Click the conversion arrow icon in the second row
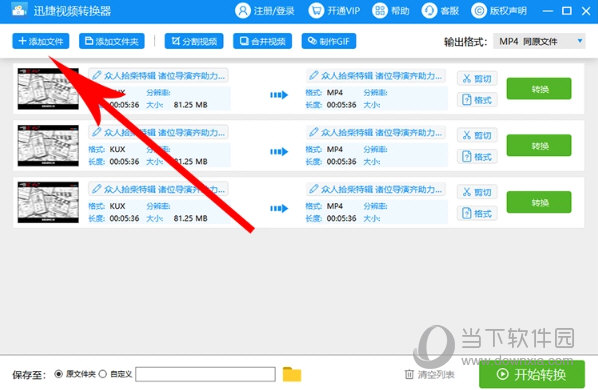The image size is (598, 390). [x=279, y=152]
